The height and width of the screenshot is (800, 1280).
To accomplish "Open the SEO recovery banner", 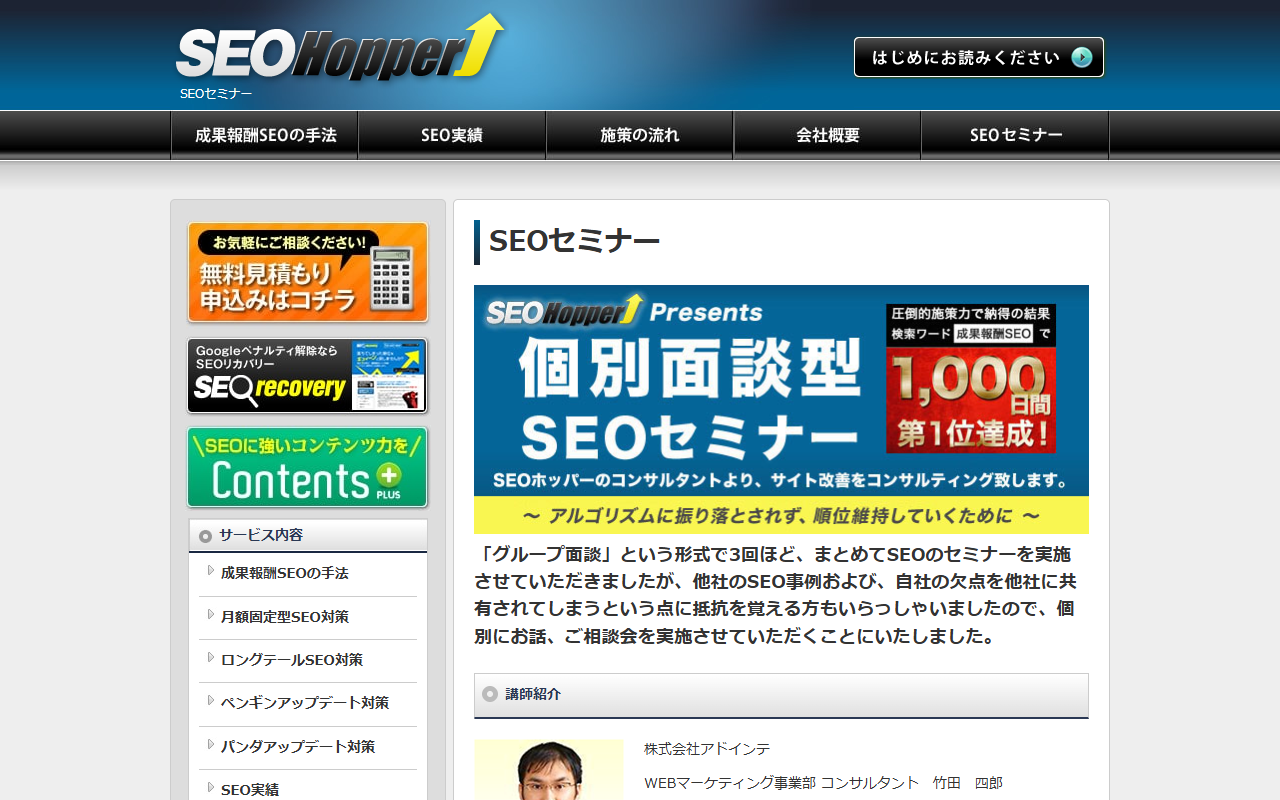I will coord(307,376).
